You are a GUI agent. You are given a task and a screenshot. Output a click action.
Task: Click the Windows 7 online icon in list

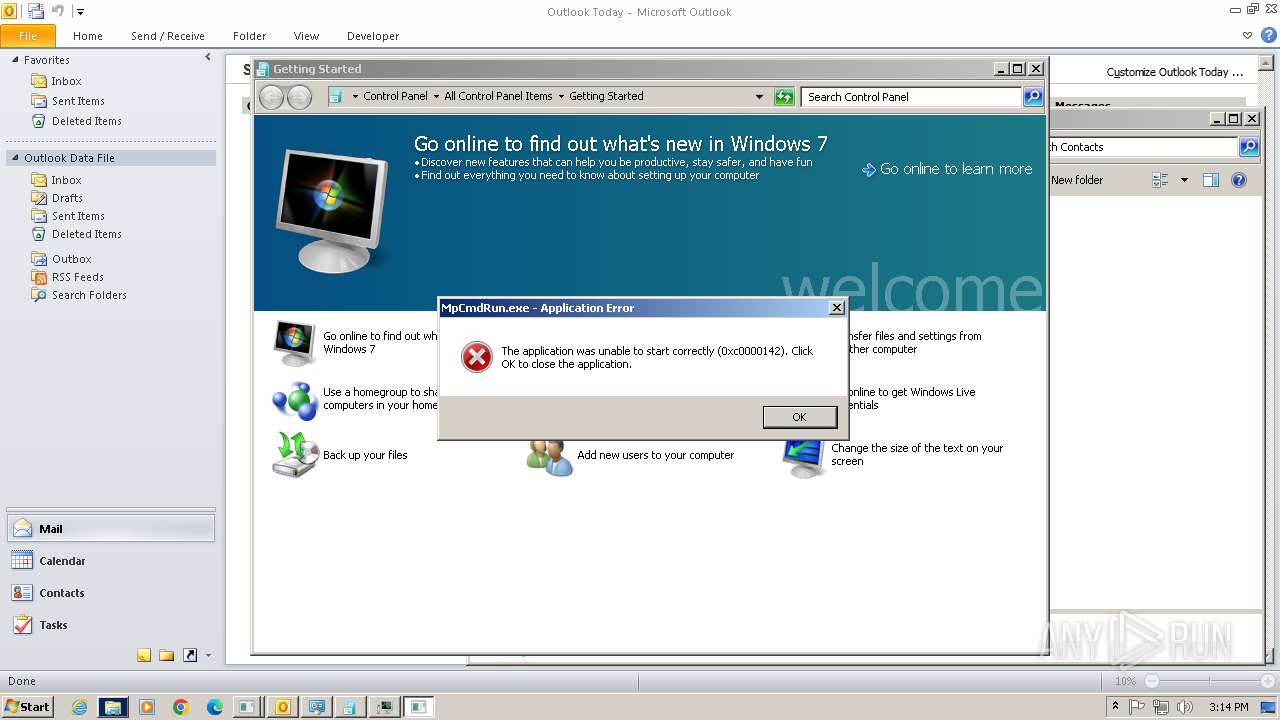click(x=295, y=342)
